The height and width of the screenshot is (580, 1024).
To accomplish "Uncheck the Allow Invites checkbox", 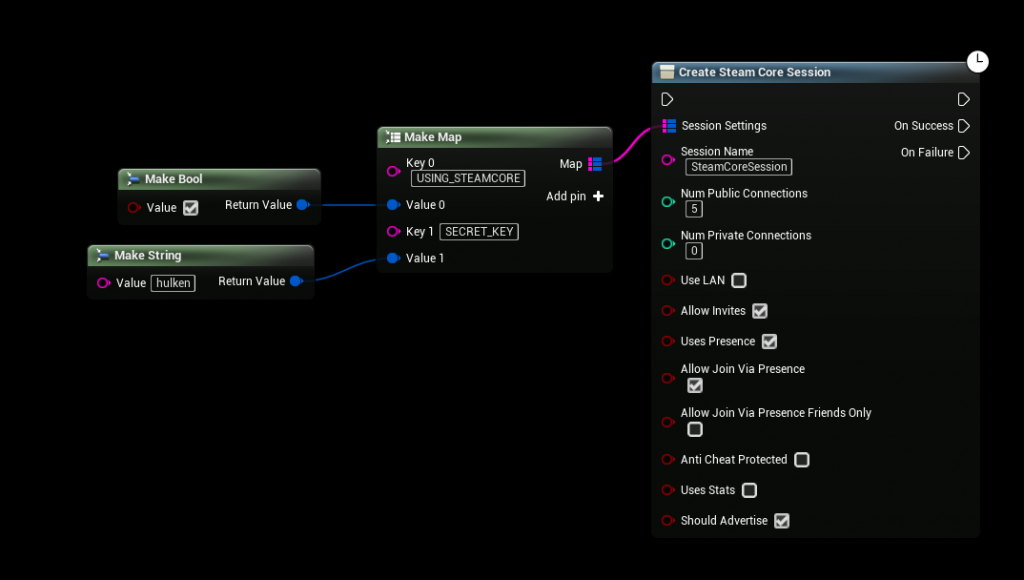I will coord(760,311).
